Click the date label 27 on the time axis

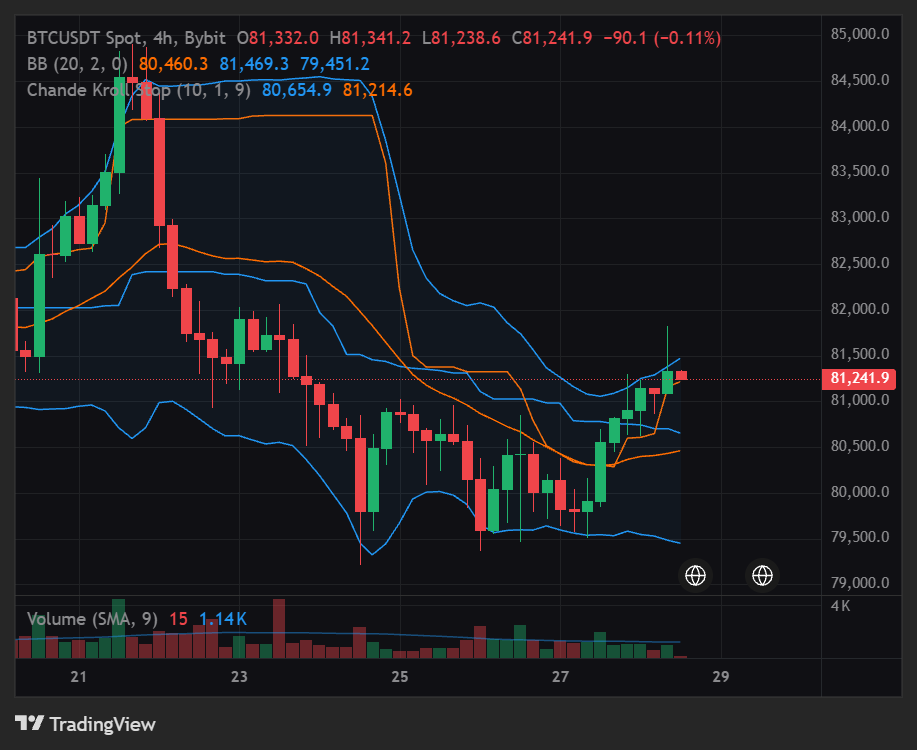click(x=560, y=677)
